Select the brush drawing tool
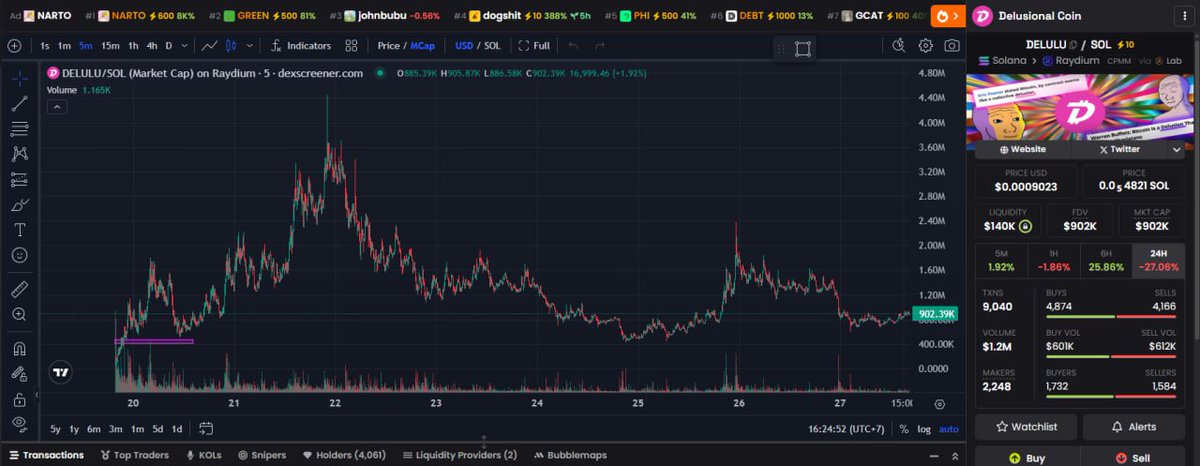1200x466 pixels. (x=19, y=205)
